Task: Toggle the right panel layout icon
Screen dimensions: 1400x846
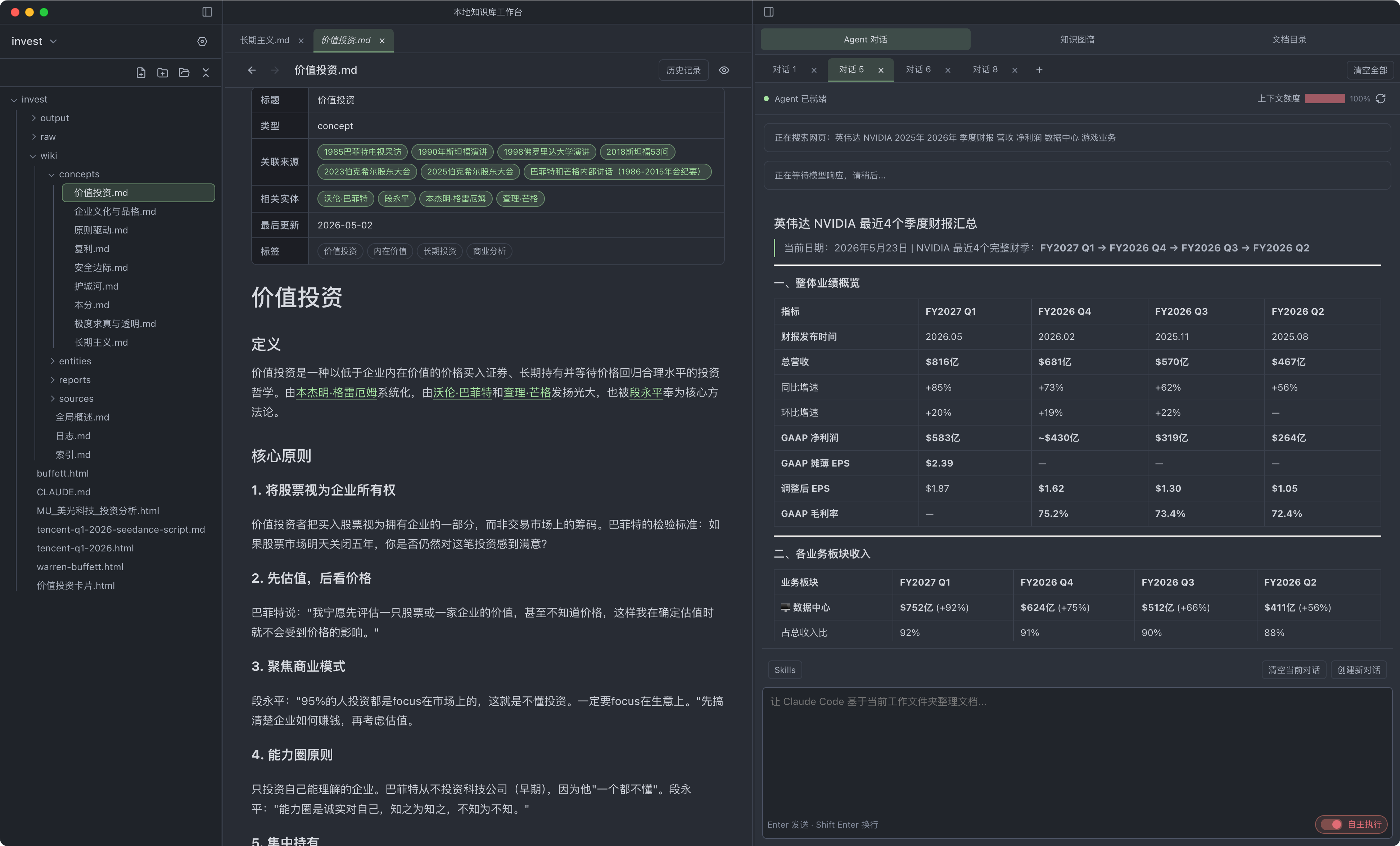Action: tap(768, 12)
